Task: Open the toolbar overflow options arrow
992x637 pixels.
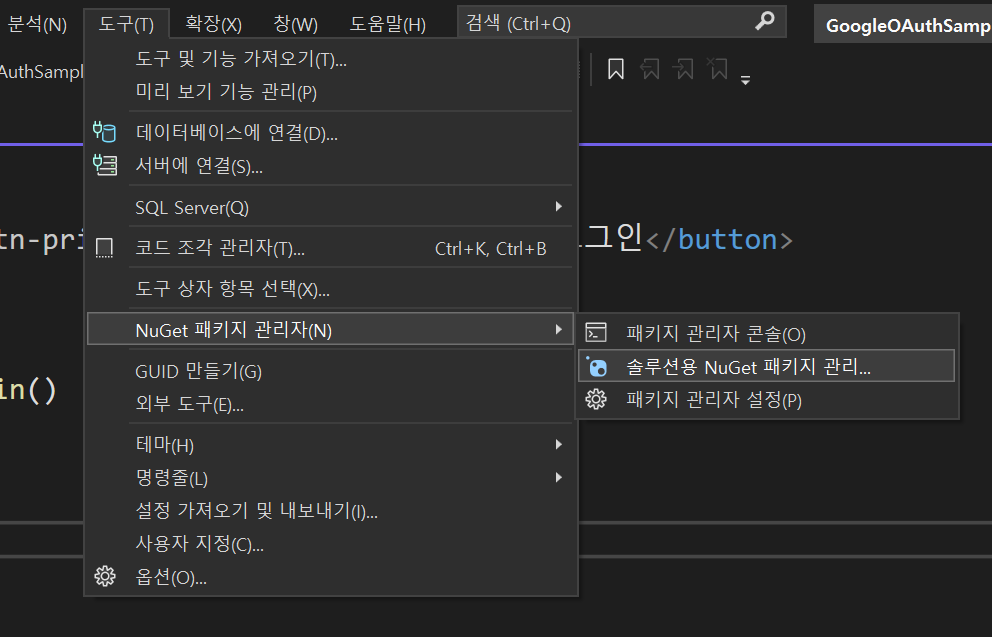Action: [x=745, y=80]
